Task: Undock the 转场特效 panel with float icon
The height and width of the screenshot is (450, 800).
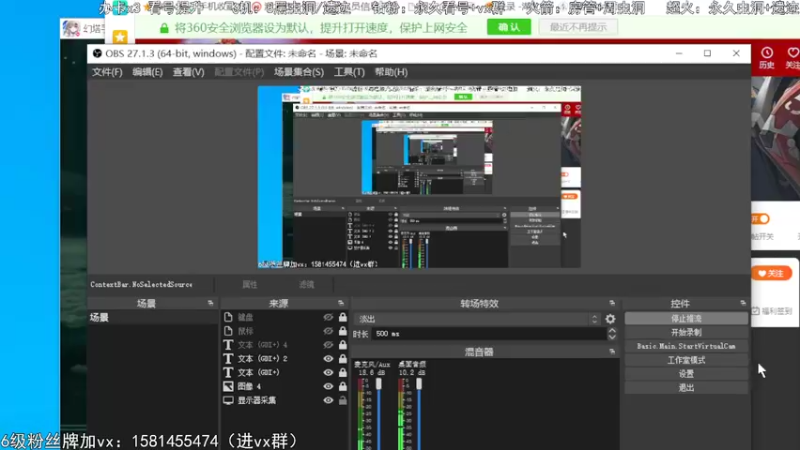Action: pyautogui.click(x=612, y=303)
